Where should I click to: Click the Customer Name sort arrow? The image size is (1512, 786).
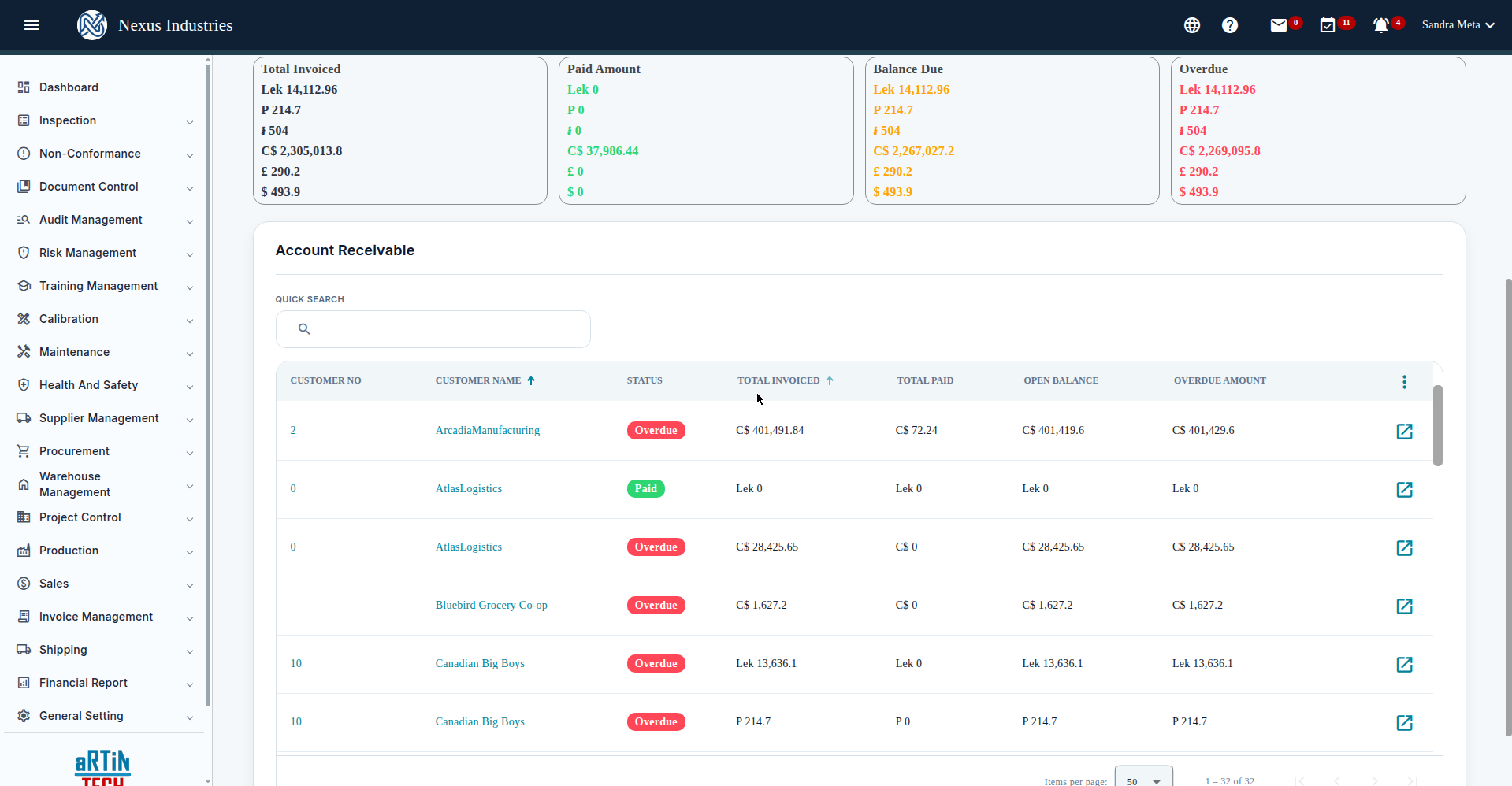[x=531, y=380]
